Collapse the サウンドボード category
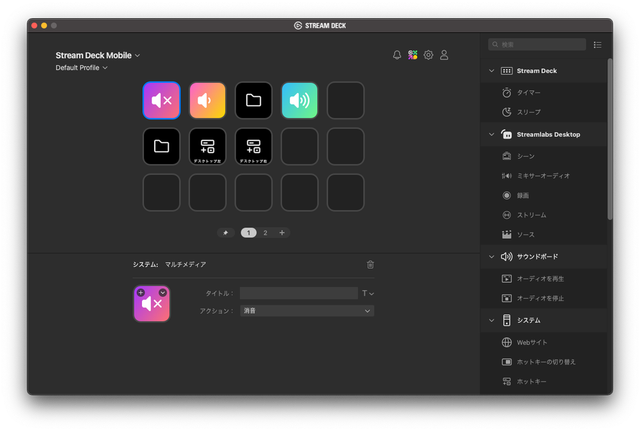Screen dimensions: 640x431 pos(491,257)
